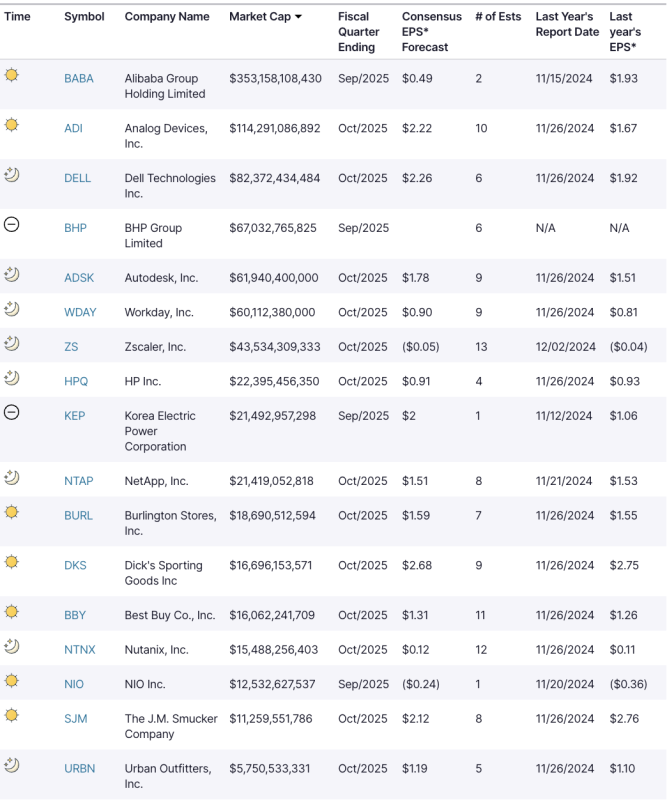The image size is (667, 800).
Task: Click the pre-market sun icon for BABA
Action: pos(12,75)
